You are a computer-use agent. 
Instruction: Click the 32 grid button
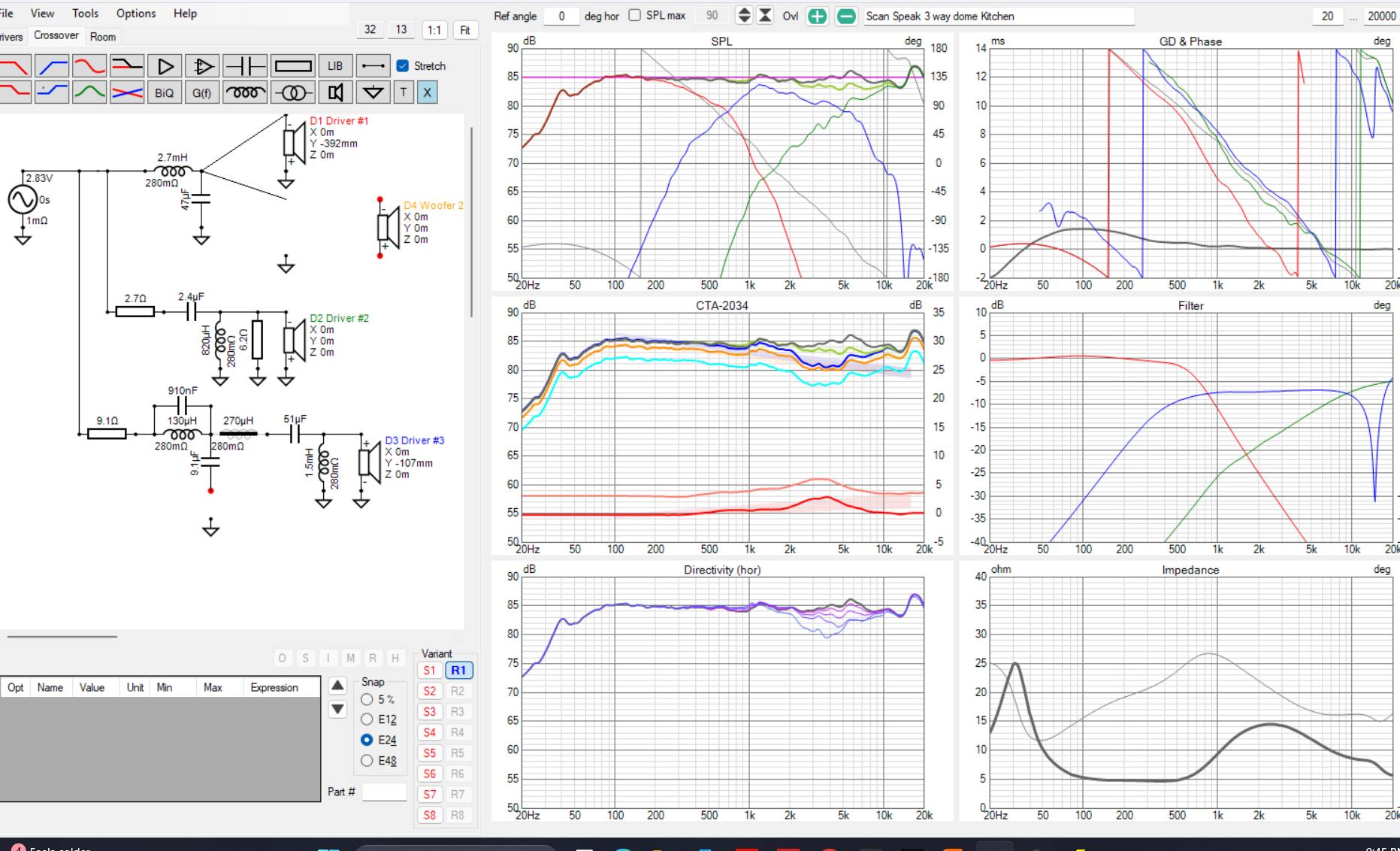pyautogui.click(x=370, y=29)
